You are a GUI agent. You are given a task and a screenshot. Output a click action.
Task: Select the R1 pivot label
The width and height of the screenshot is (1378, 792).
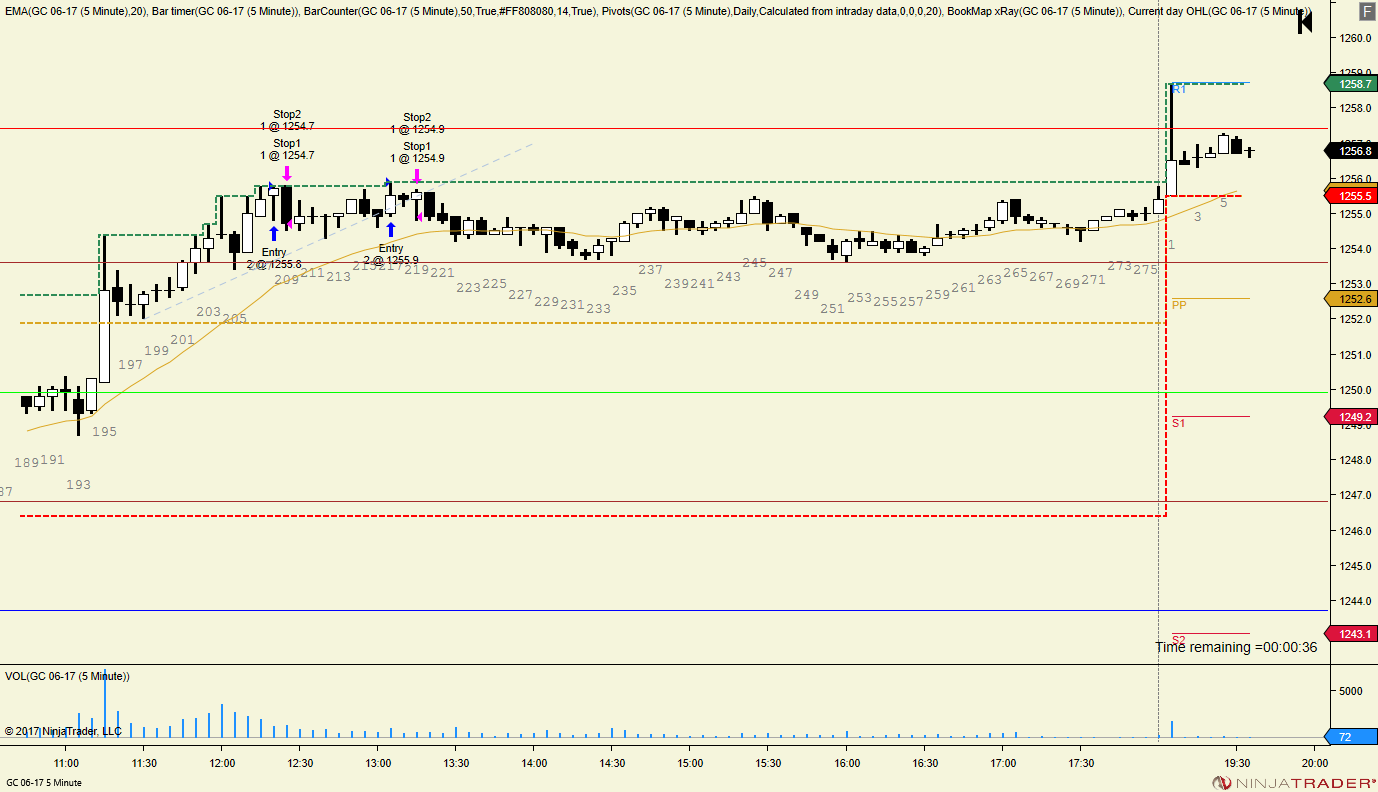(1179, 89)
